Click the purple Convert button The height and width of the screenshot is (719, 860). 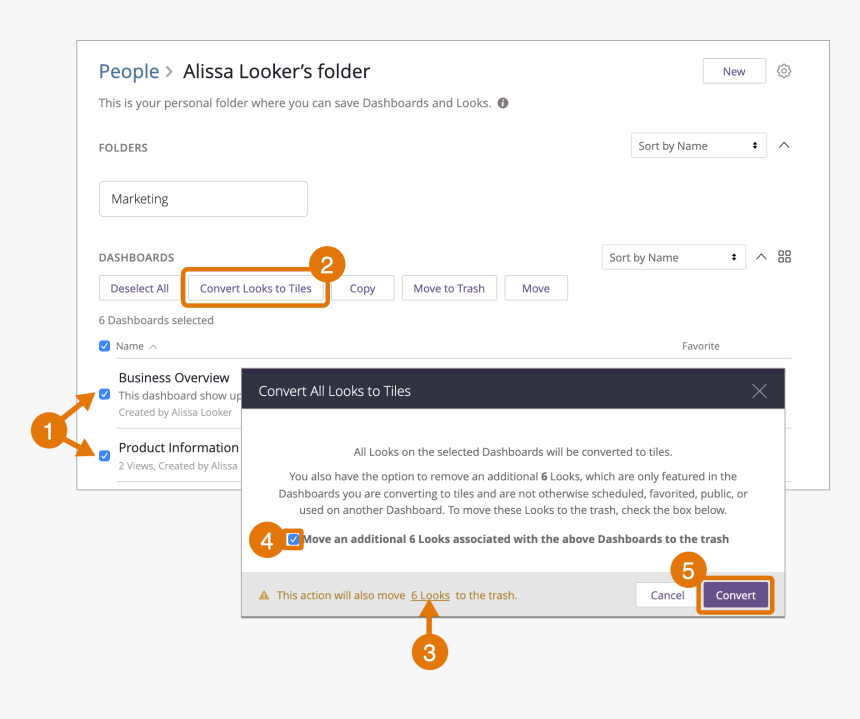coord(735,595)
